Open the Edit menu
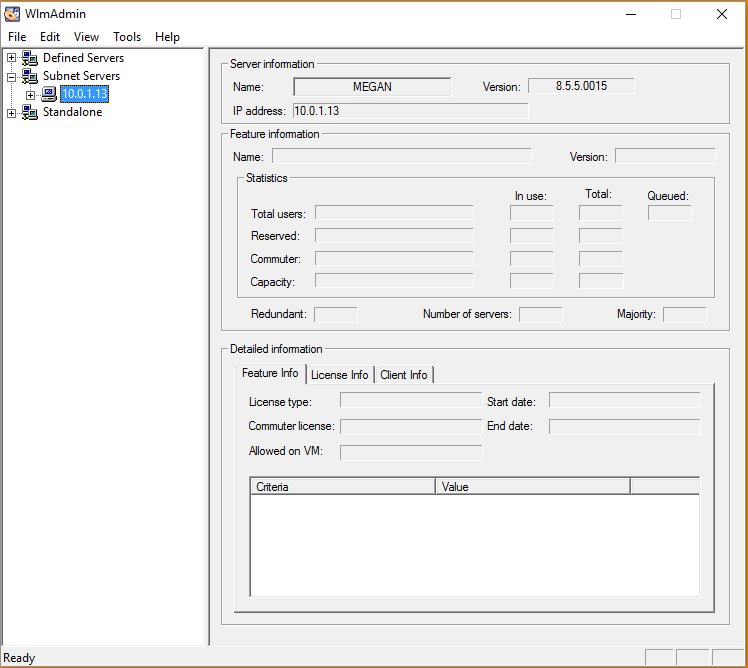This screenshot has height=668, width=748. pos(50,37)
